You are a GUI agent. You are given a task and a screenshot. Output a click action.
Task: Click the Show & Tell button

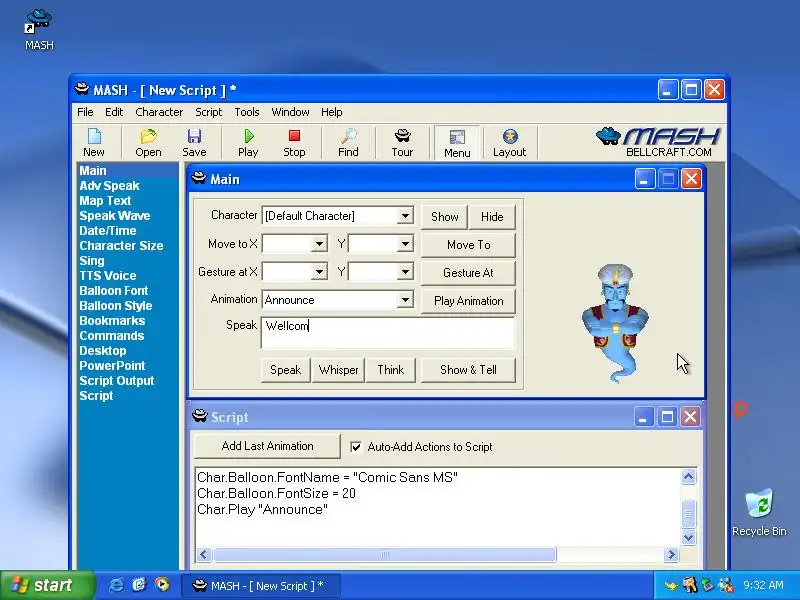pos(468,370)
